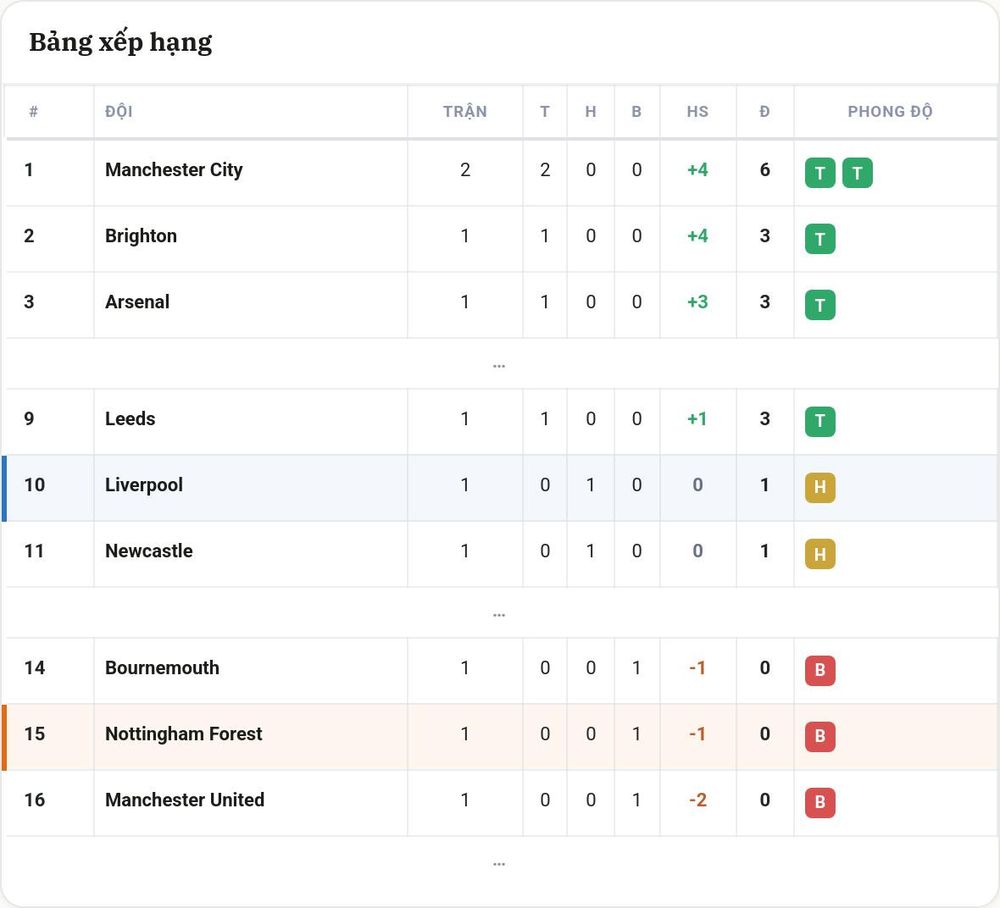The image size is (1000, 908).
Task: Click Newcastle's yellow H form badge
Action: [x=820, y=554]
